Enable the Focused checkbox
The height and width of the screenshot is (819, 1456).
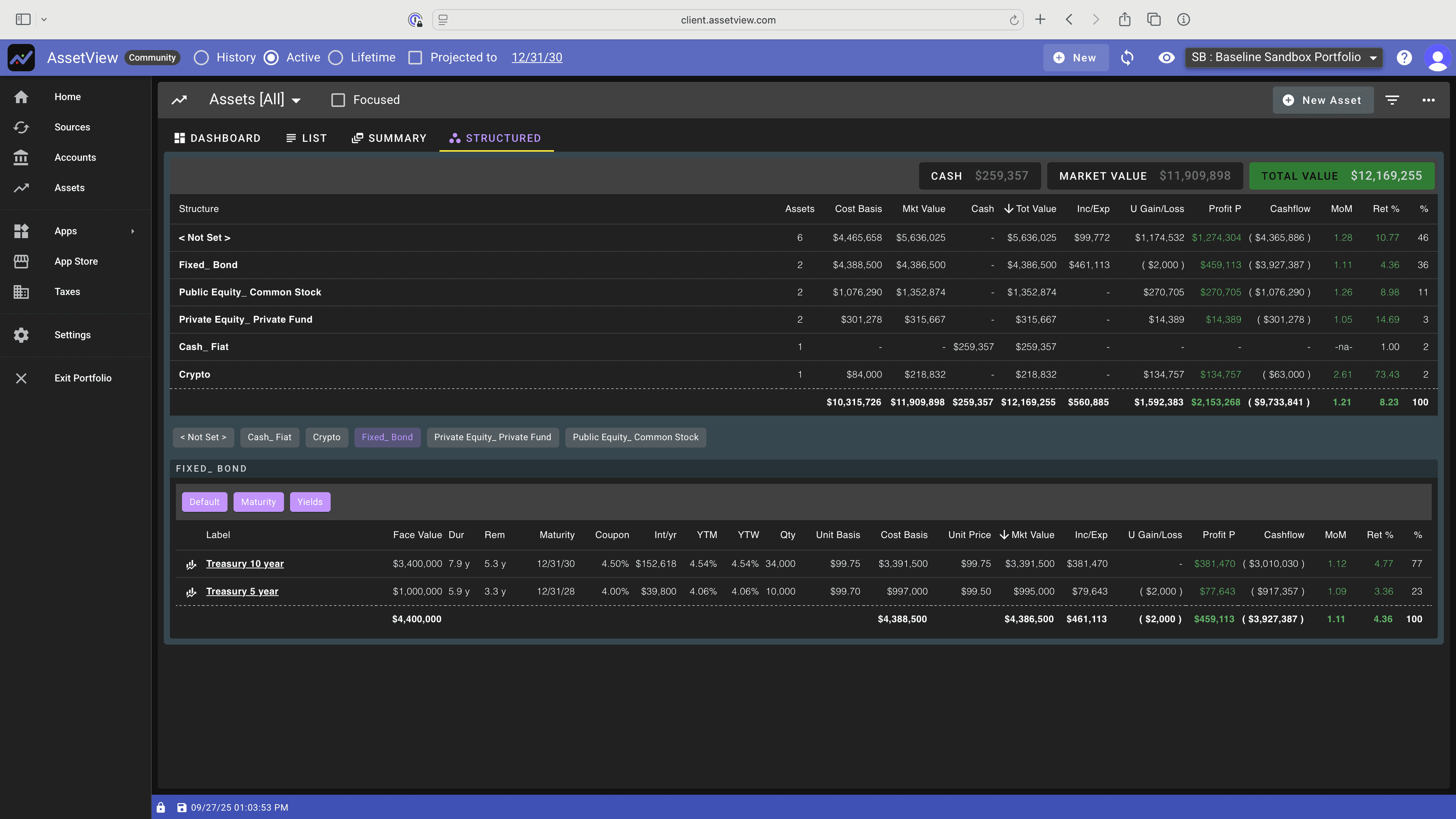[x=338, y=99]
